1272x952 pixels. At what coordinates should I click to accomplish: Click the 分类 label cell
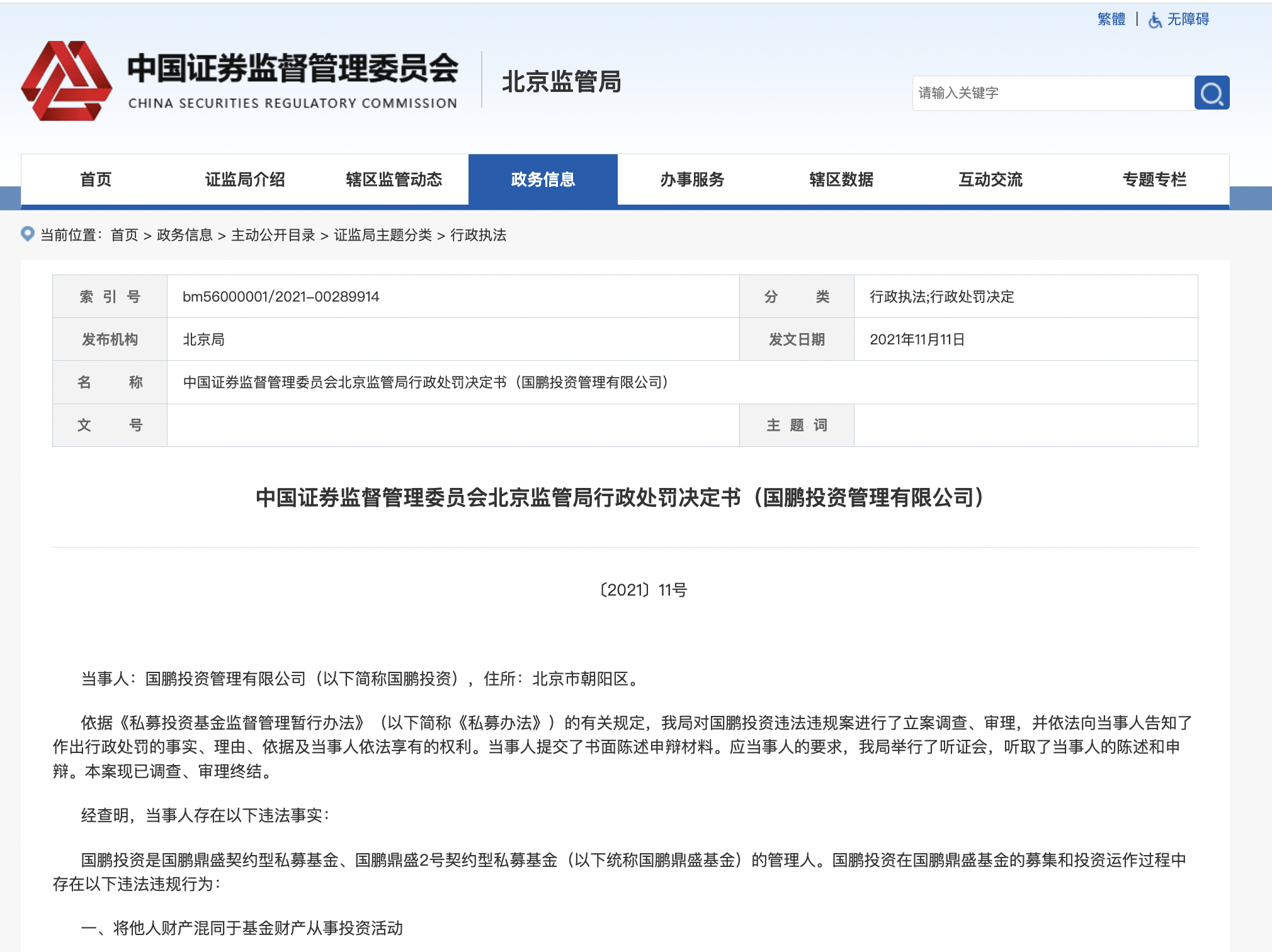(x=797, y=297)
